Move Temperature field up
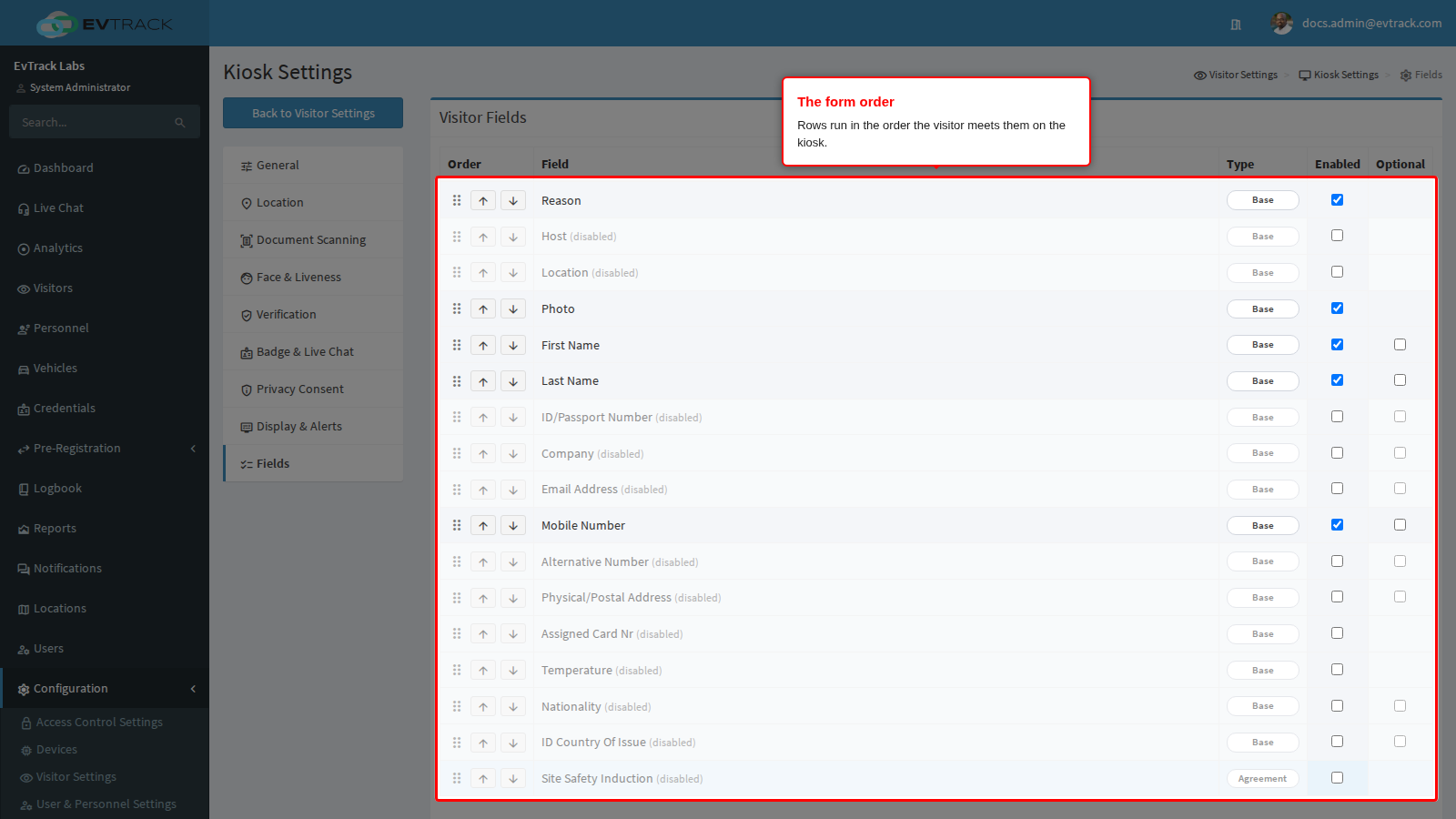The image size is (1456, 819). 483,670
